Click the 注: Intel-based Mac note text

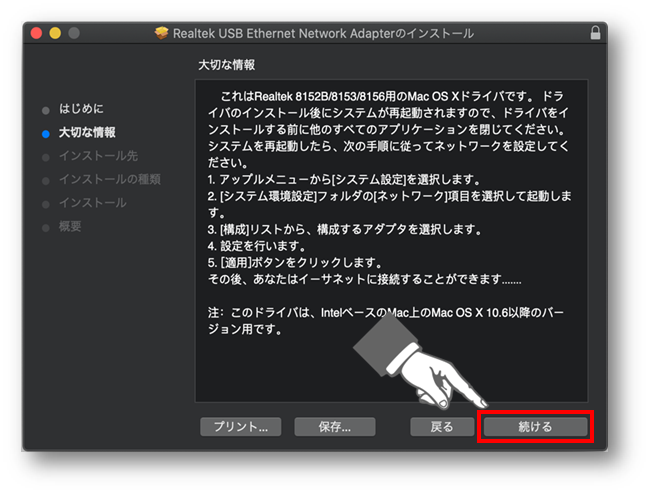tap(386, 320)
